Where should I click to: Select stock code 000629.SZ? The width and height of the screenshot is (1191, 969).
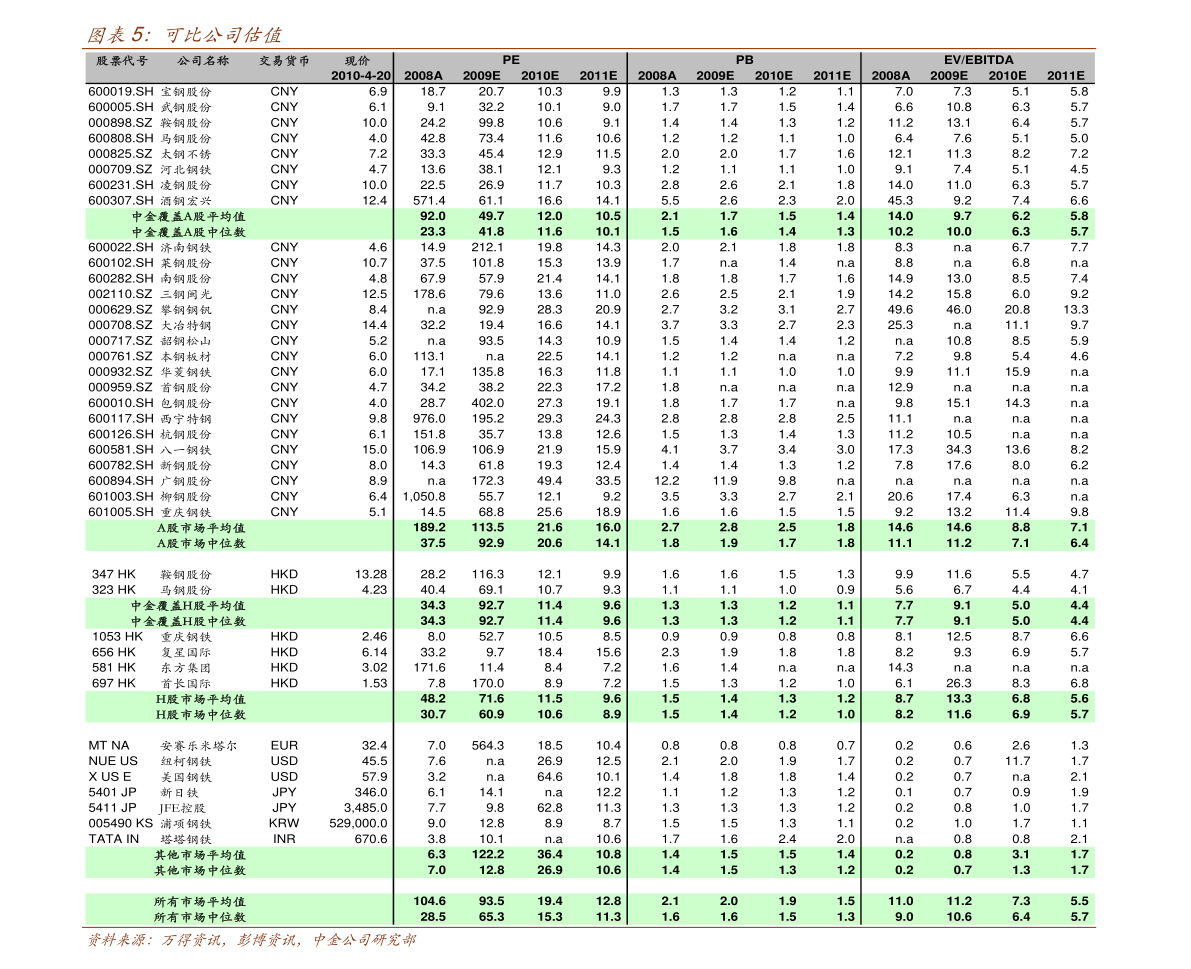pyautogui.click(x=120, y=310)
